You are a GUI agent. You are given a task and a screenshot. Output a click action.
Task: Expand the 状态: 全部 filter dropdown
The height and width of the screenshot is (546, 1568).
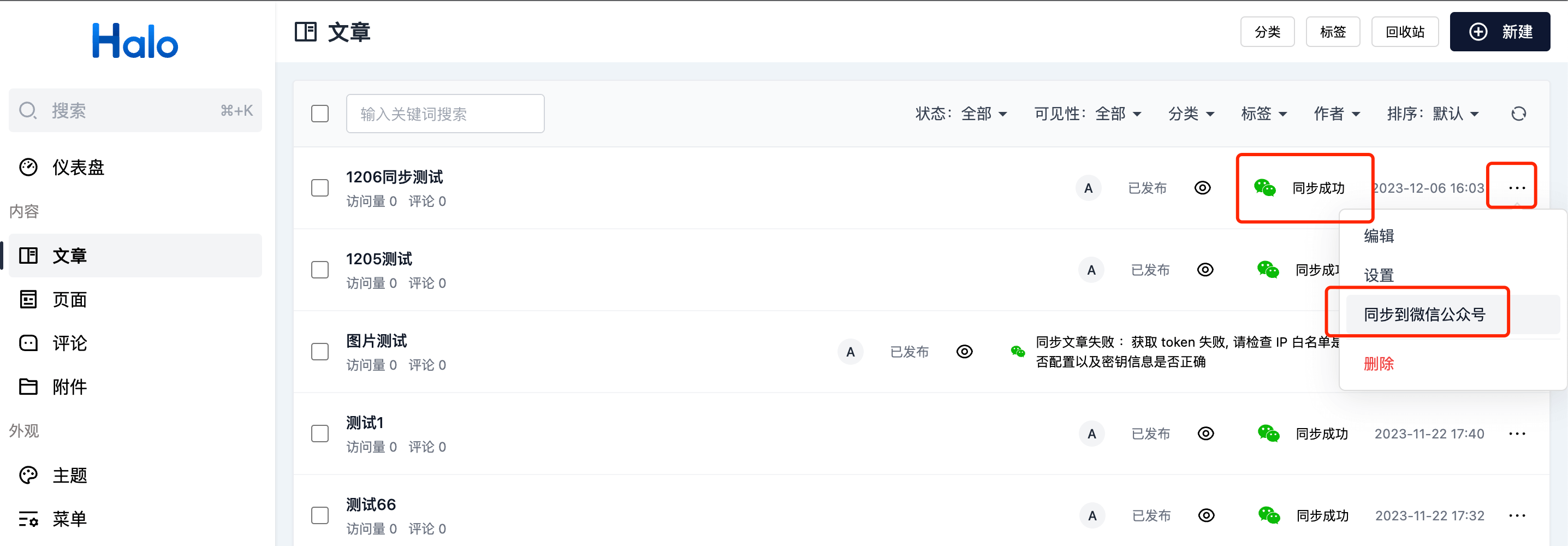point(961,114)
